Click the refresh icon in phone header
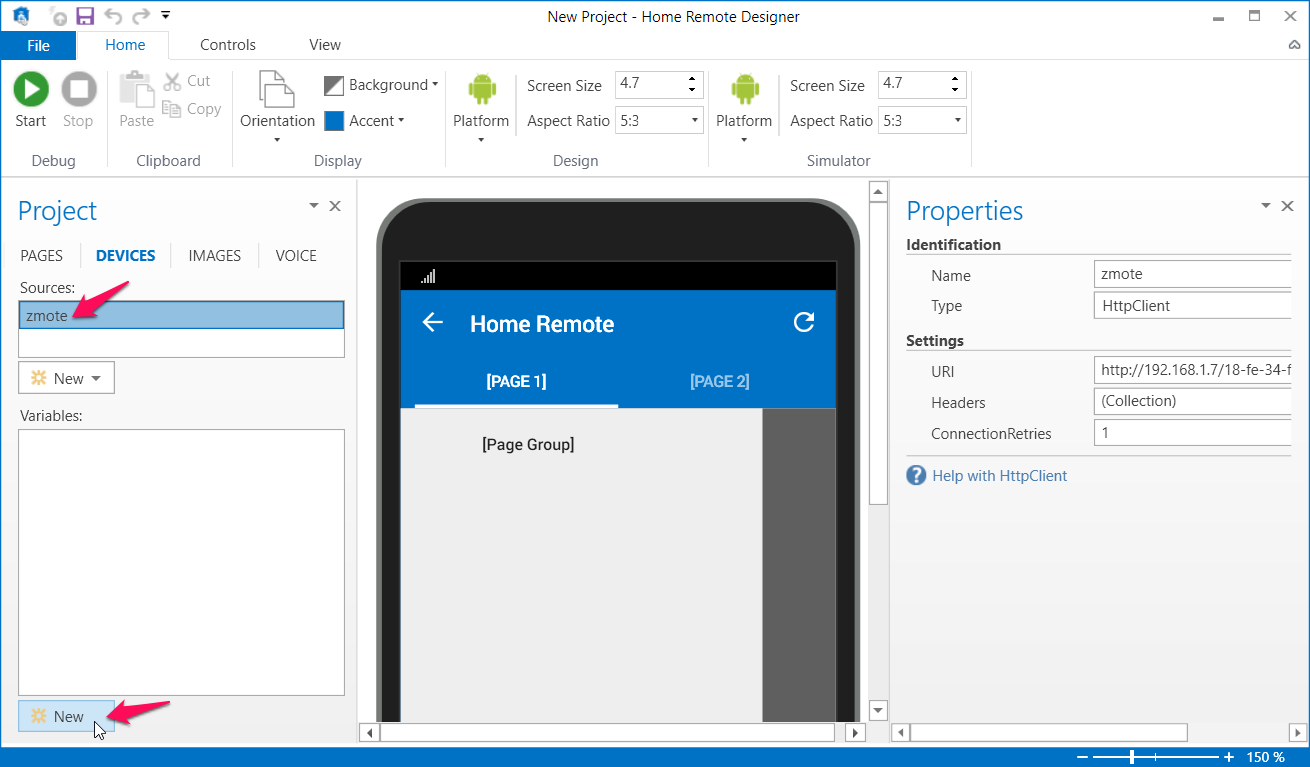 click(804, 322)
